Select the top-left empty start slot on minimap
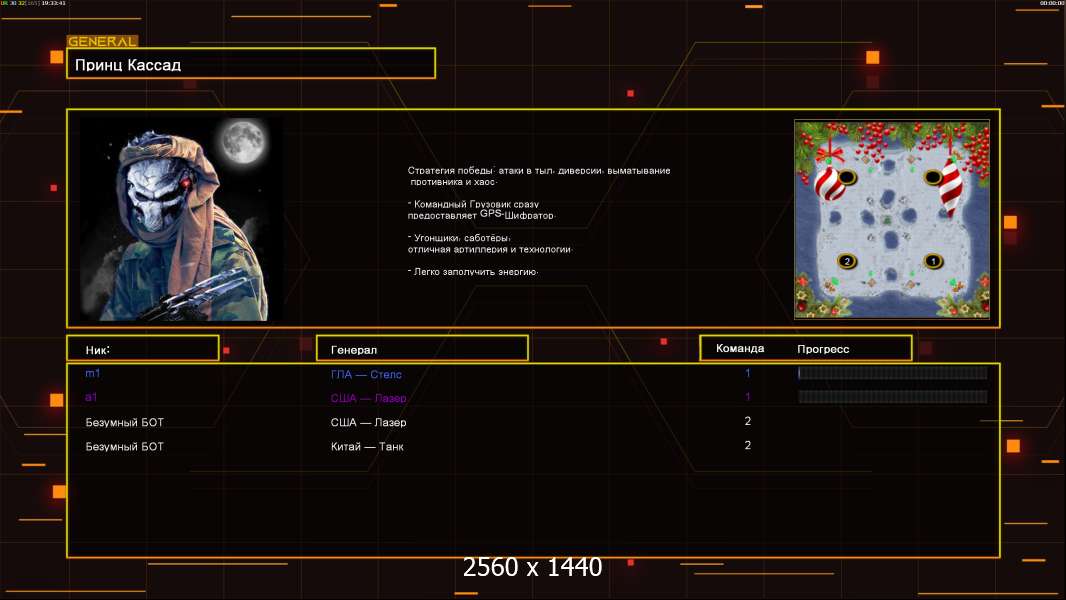Screen dimensions: 1066x600 846,177
